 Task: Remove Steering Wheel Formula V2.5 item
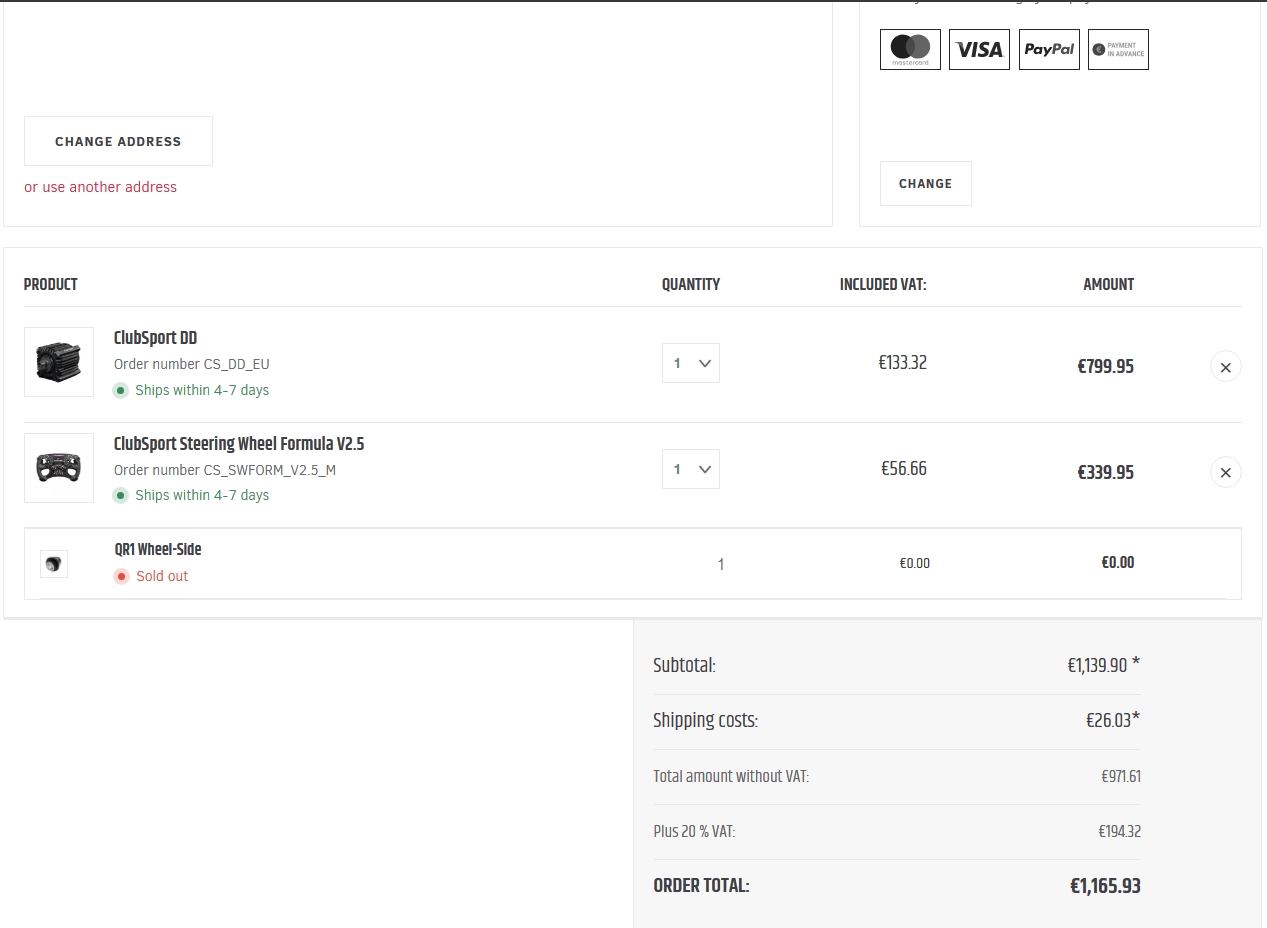pos(1225,472)
